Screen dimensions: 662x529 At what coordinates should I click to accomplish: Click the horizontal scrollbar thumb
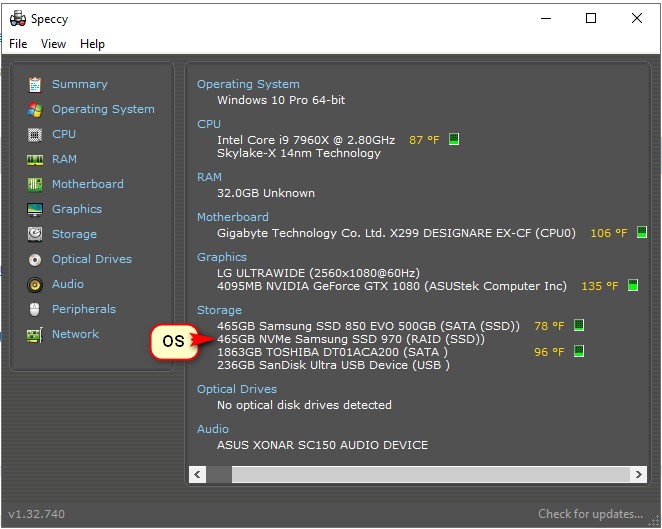(x=219, y=474)
